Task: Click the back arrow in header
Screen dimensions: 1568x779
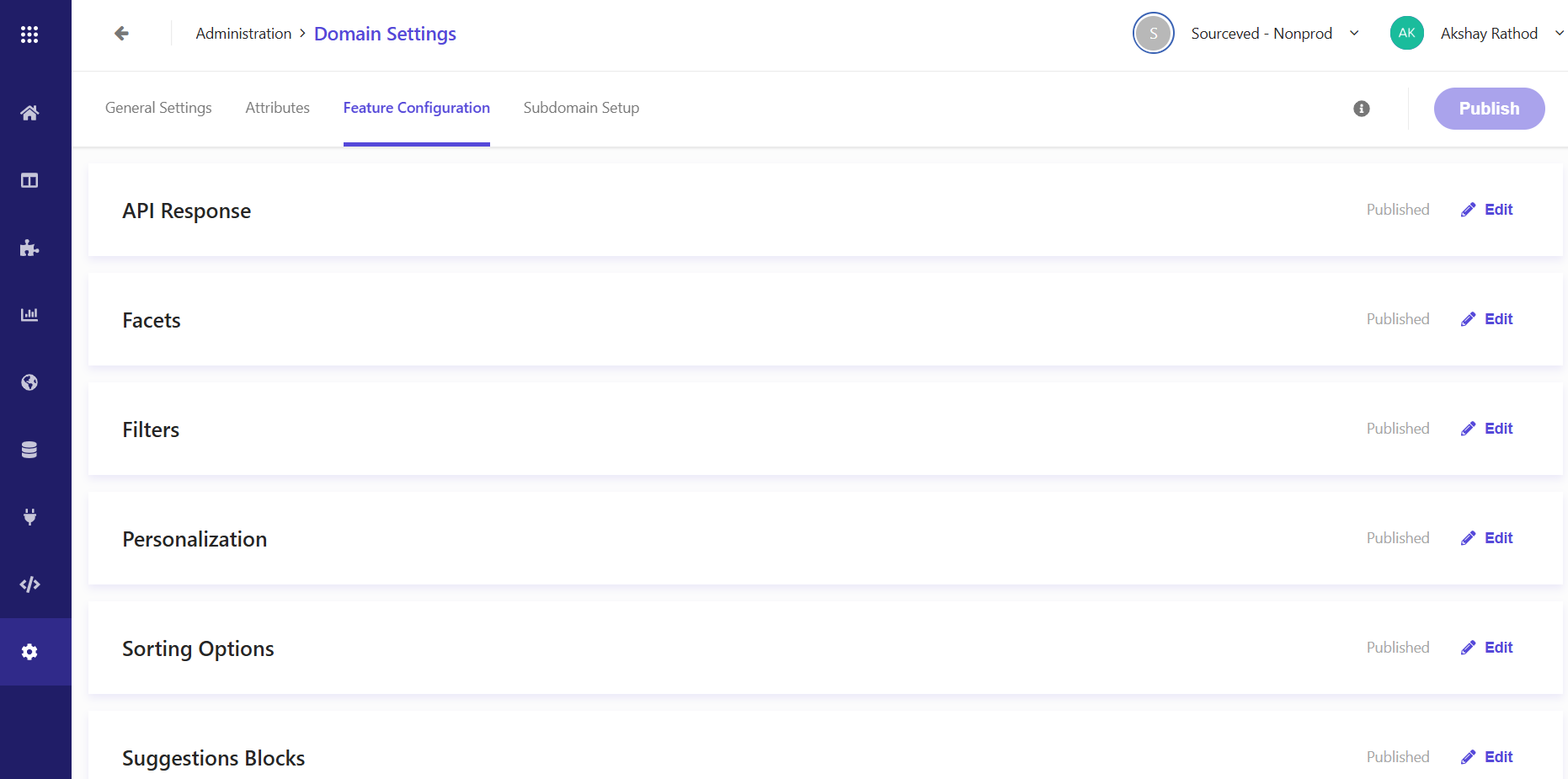Action: (121, 34)
